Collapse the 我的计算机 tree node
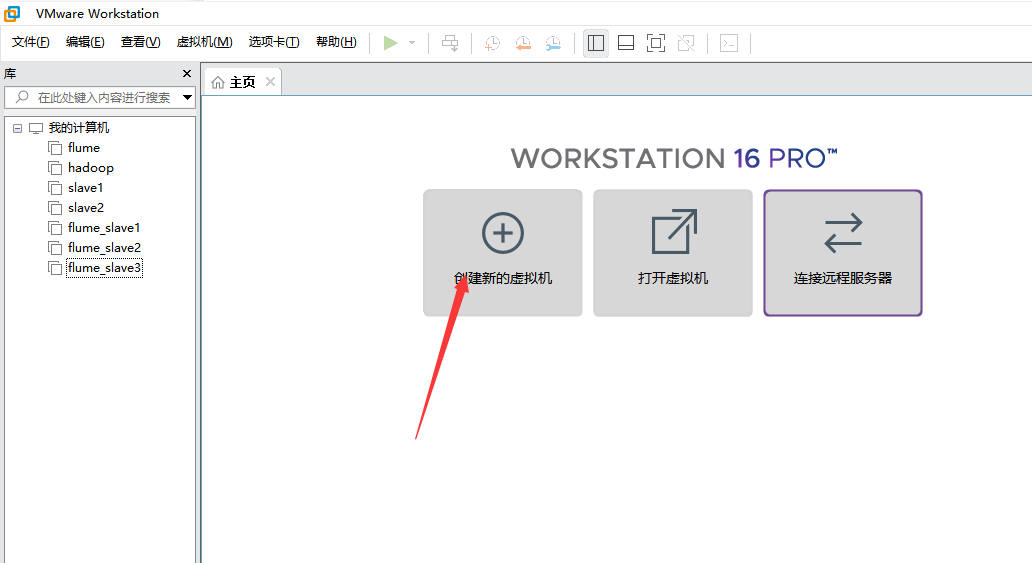 pos(18,128)
